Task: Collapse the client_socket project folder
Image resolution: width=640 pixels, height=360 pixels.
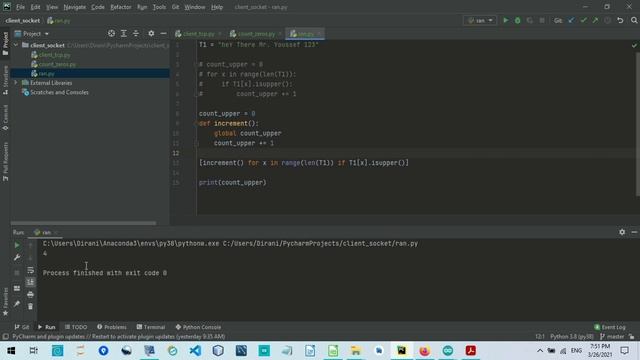Action: pos(16,45)
